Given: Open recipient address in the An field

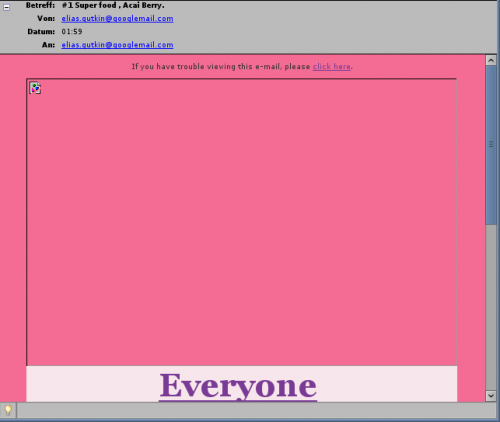Looking at the screenshot, I should pos(117,45).
